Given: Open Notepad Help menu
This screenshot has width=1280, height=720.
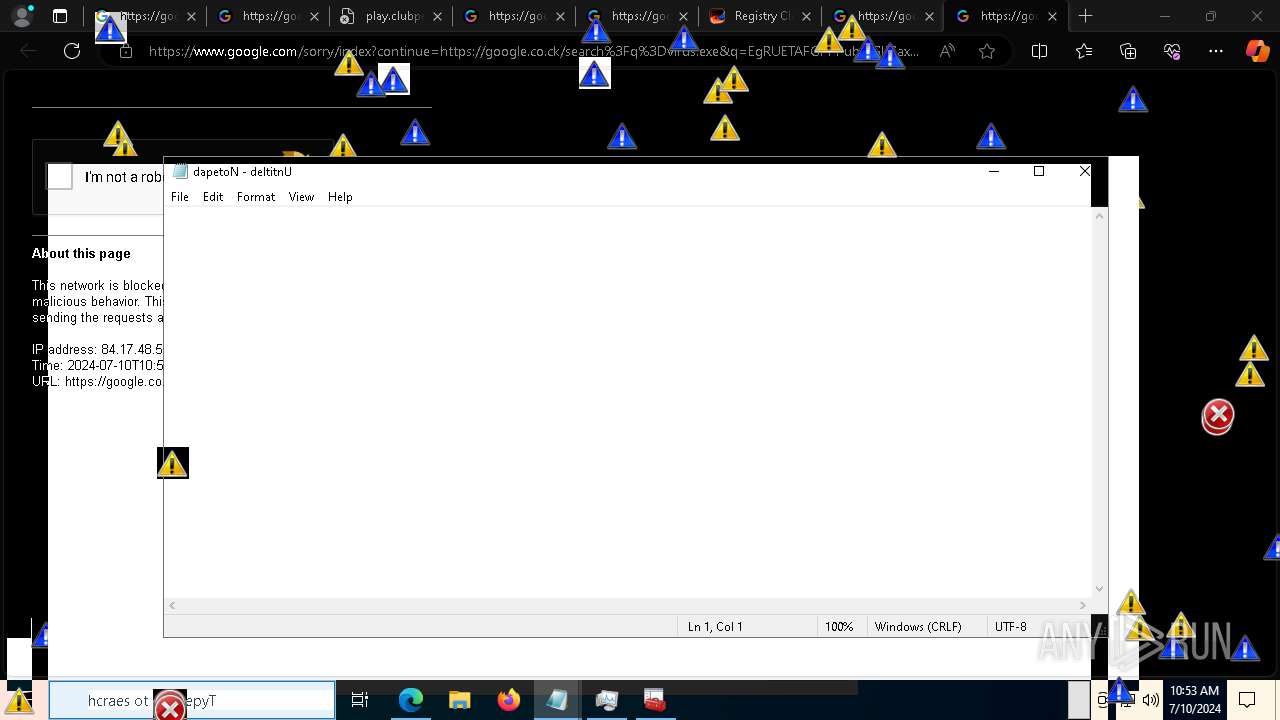Looking at the screenshot, I should (x=340, y=197).
